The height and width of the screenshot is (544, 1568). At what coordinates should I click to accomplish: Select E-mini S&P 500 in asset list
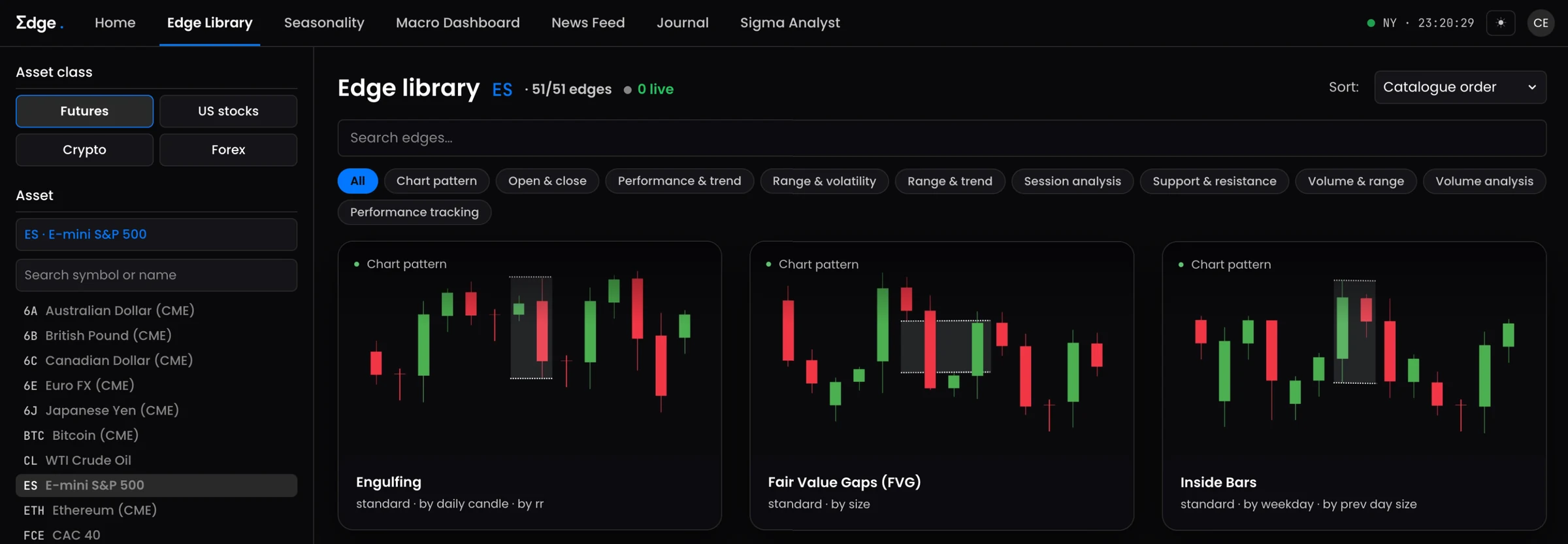tap(156, 485)
